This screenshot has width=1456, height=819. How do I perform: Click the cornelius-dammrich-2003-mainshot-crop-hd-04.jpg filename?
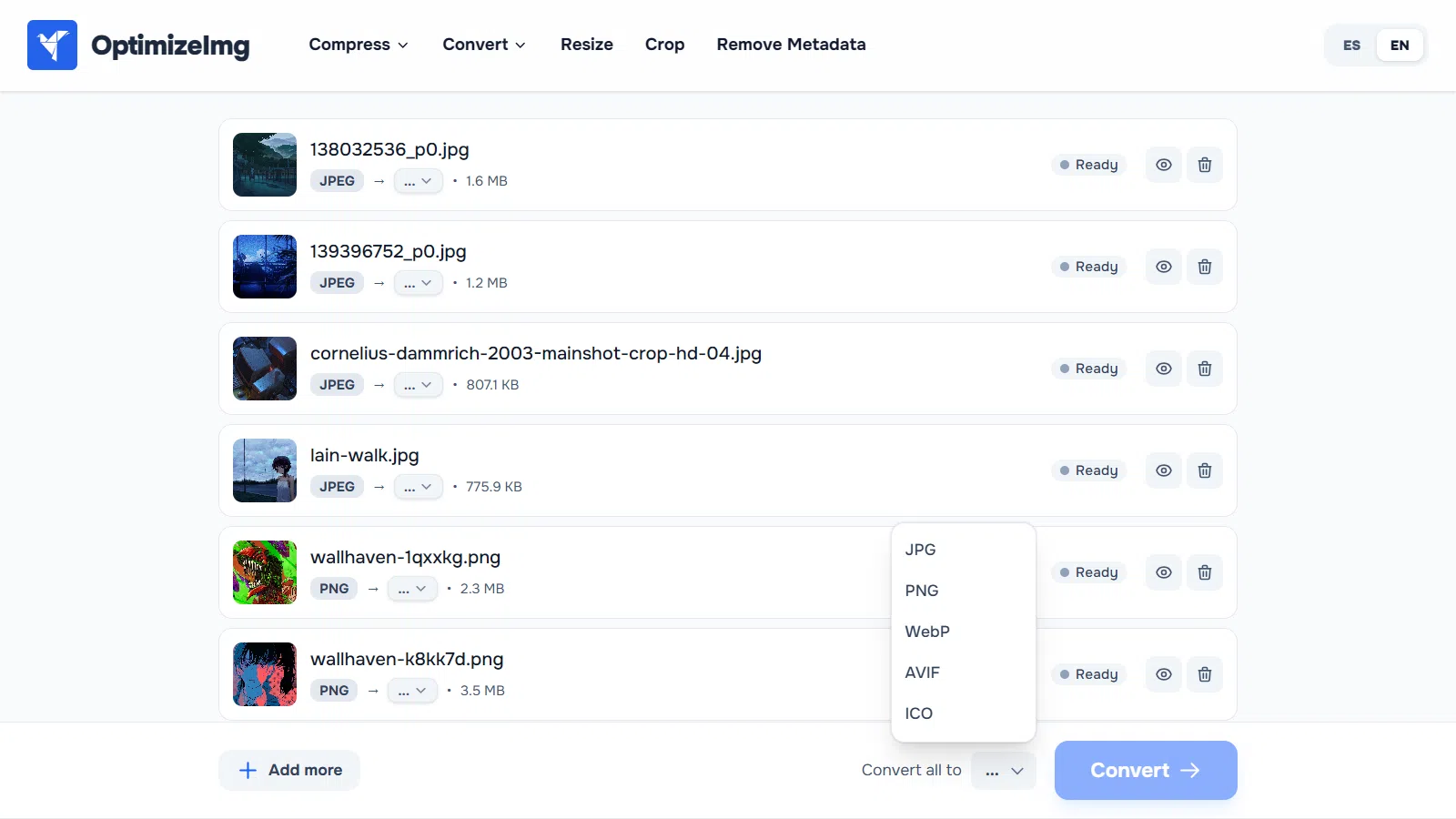[536, 353]
